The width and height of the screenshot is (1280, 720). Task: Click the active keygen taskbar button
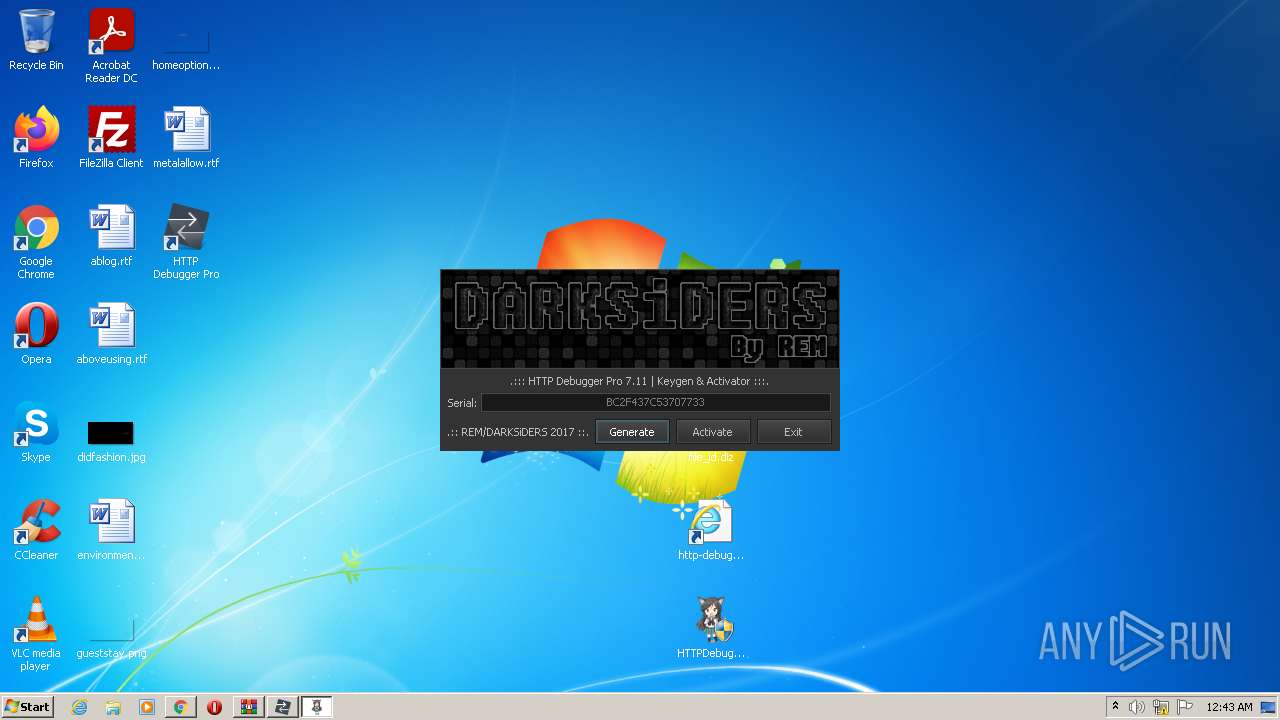(x=316, y=707)
